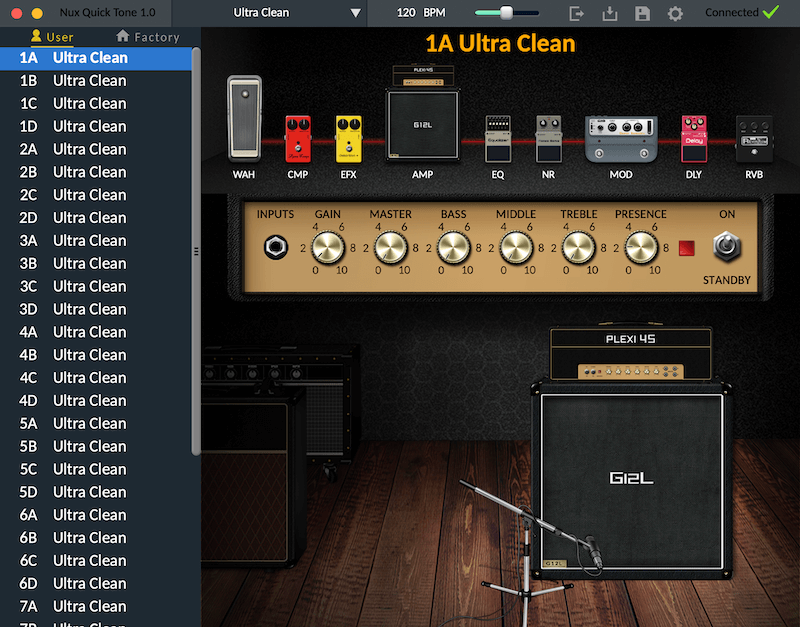Click the tempo slider next to BPM
Image resolution: width=800 pixels, height=627 pixels.
click(x=506, y=13)
